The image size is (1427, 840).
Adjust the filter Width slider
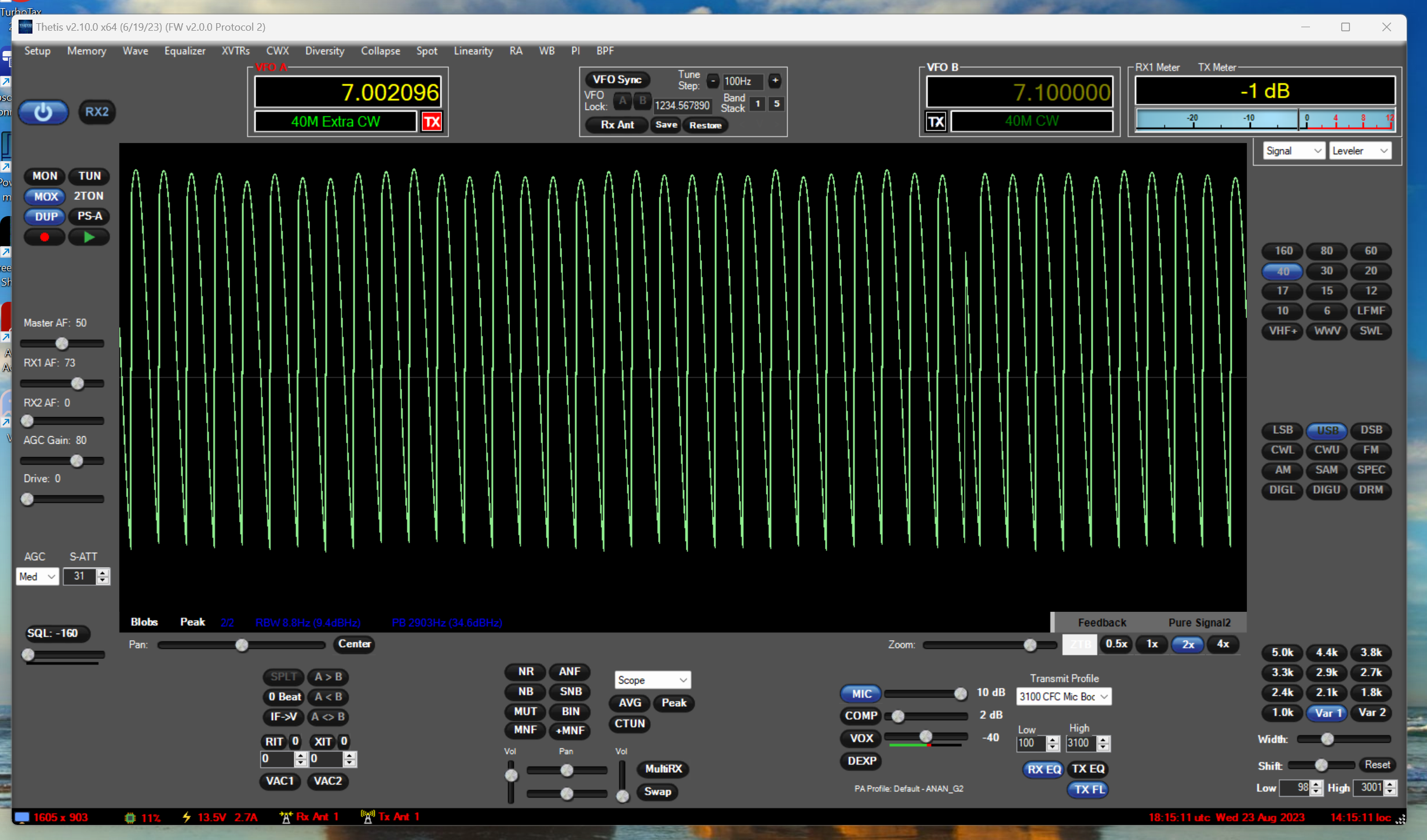[x=1344, y=739]
